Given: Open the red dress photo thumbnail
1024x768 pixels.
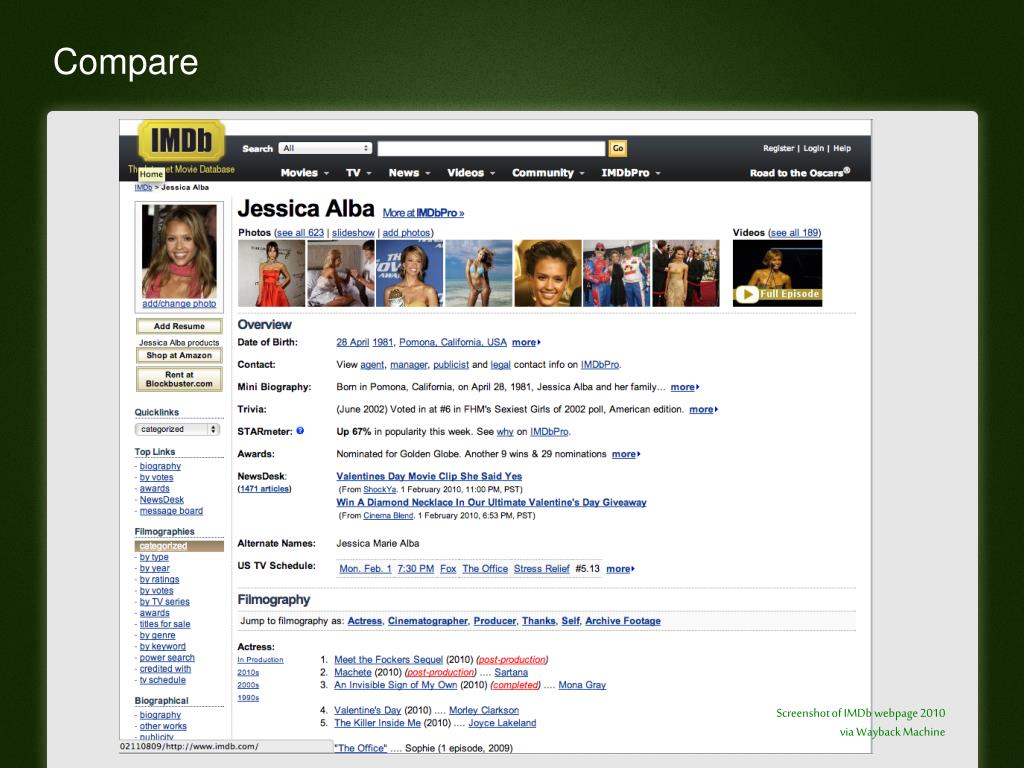Looking at the screenshot, I should coord(271,273).
